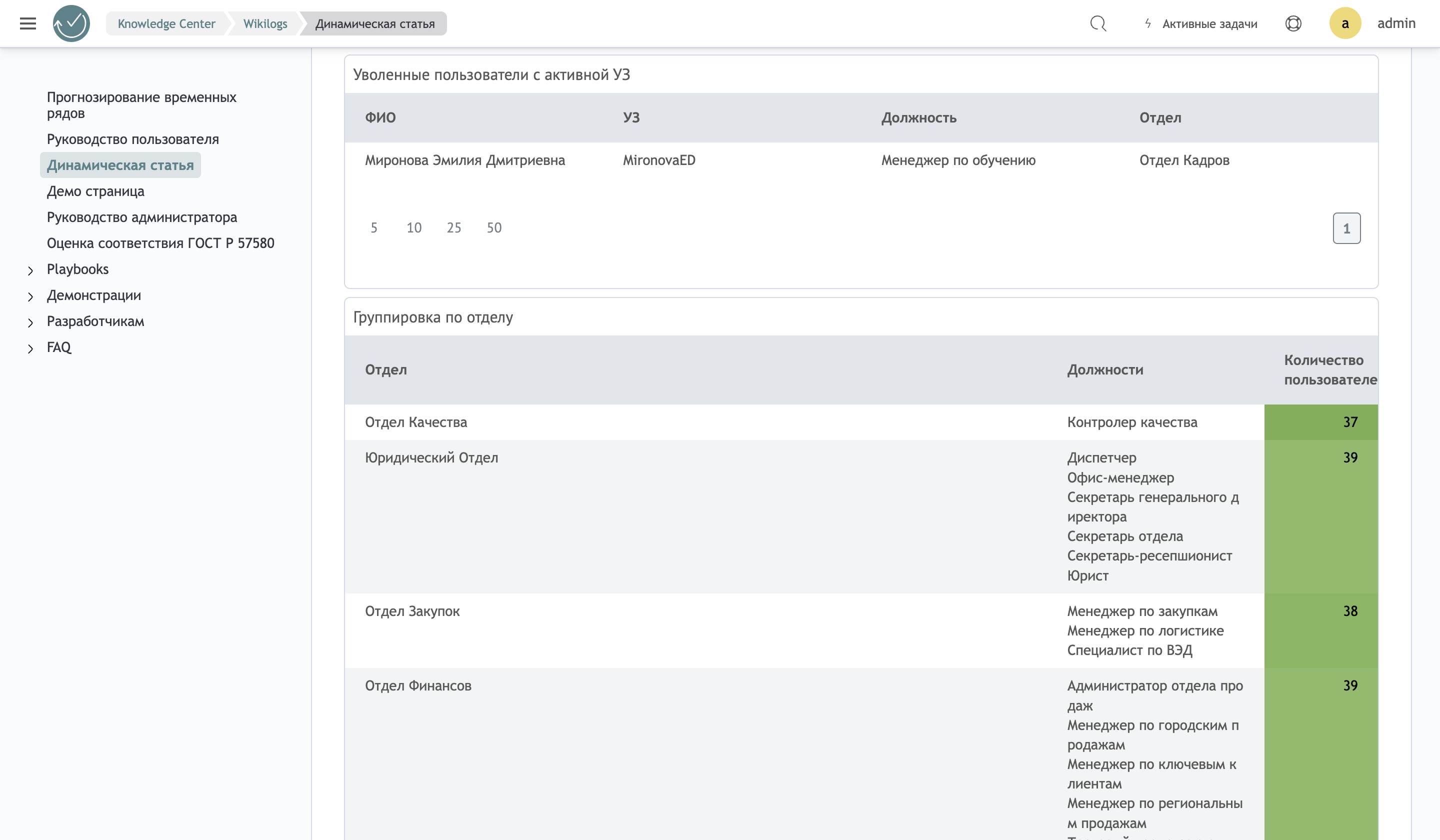Click the admin user avatar
Image resolution: width=1440 pixels, height=840 pixels.
pos(1345,23)
